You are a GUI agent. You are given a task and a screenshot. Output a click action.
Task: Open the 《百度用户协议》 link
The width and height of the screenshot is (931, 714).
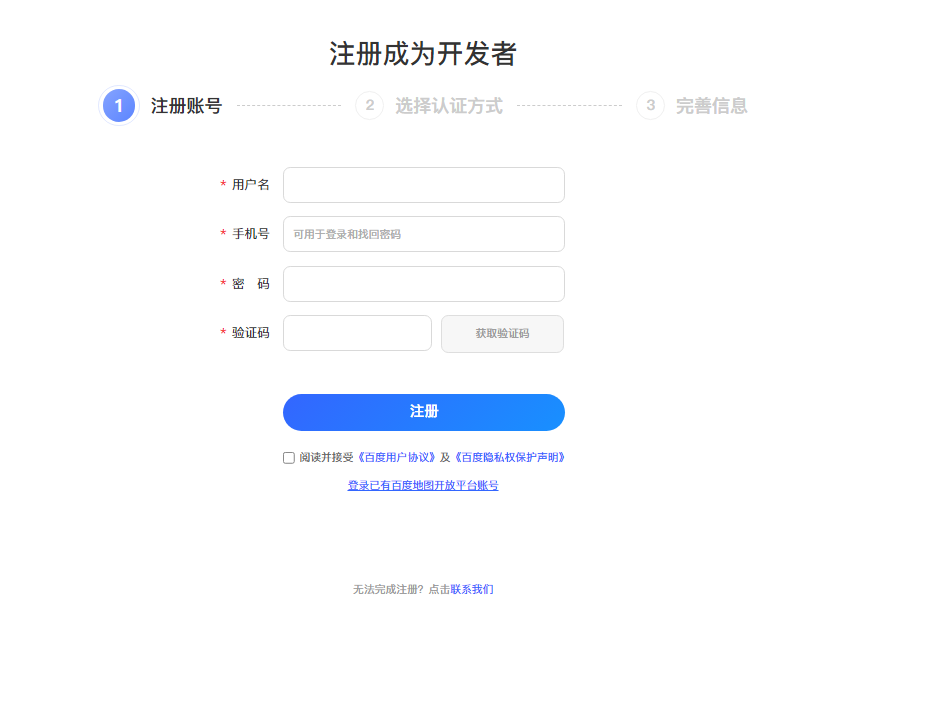click(x=397, y=458)
